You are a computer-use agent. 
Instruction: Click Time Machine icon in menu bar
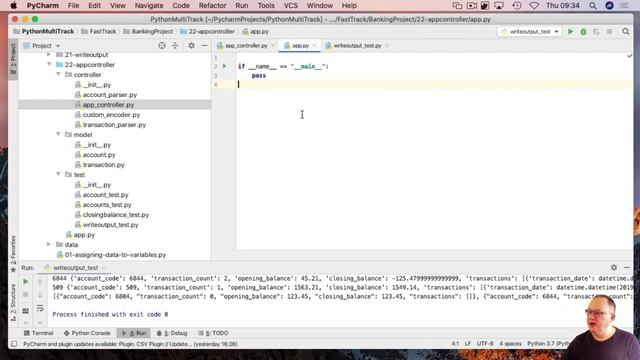[x=517, y=6]
